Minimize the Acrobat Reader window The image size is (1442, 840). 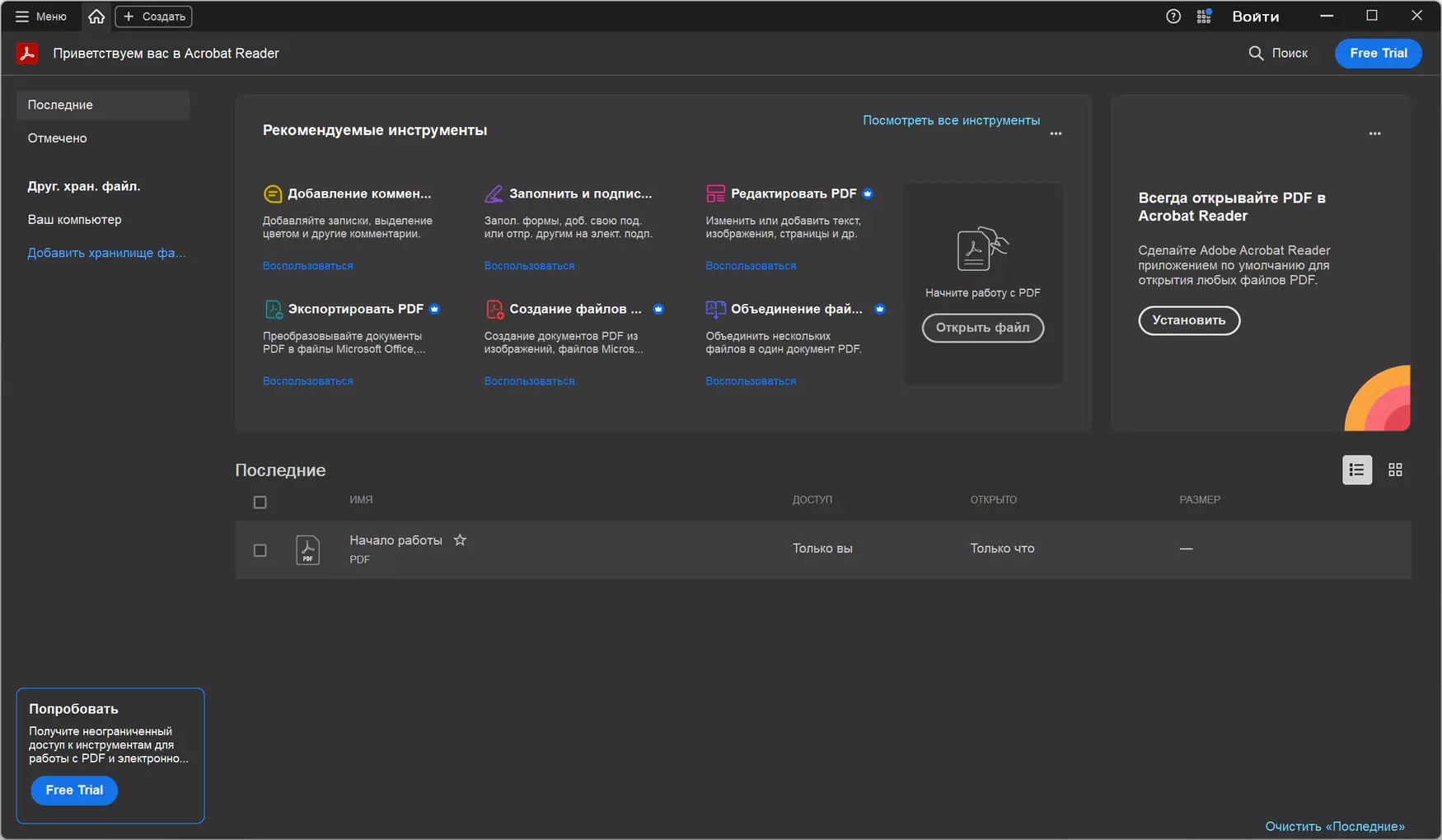click(x=1327, y=16)
